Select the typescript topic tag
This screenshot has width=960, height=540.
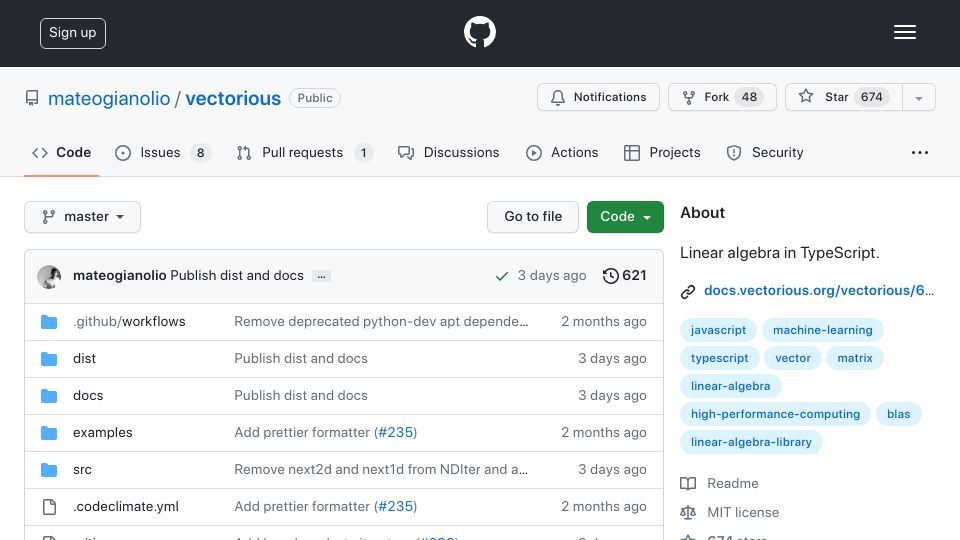coord(719,358)
